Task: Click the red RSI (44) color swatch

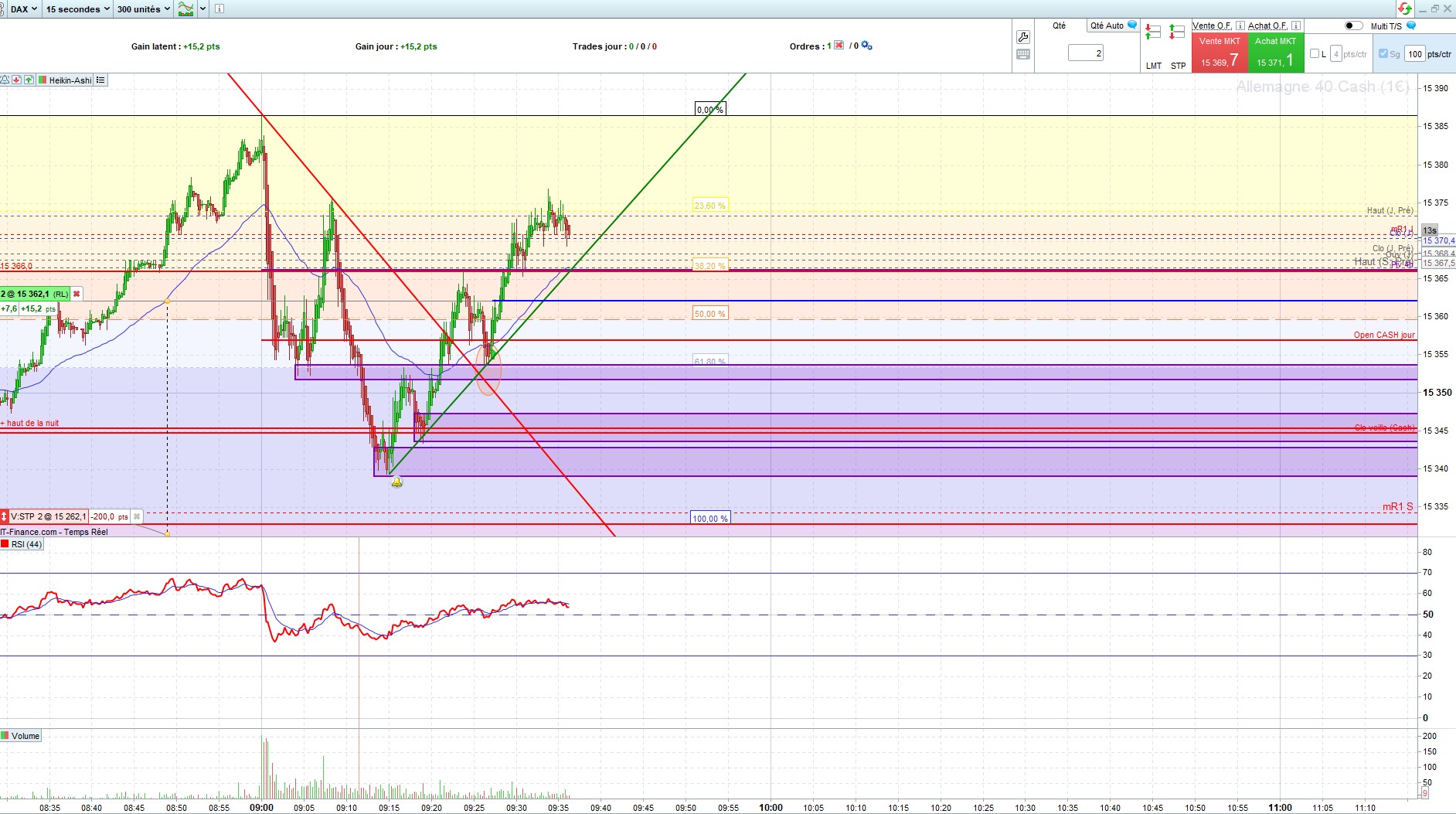Action: (5, 544)
